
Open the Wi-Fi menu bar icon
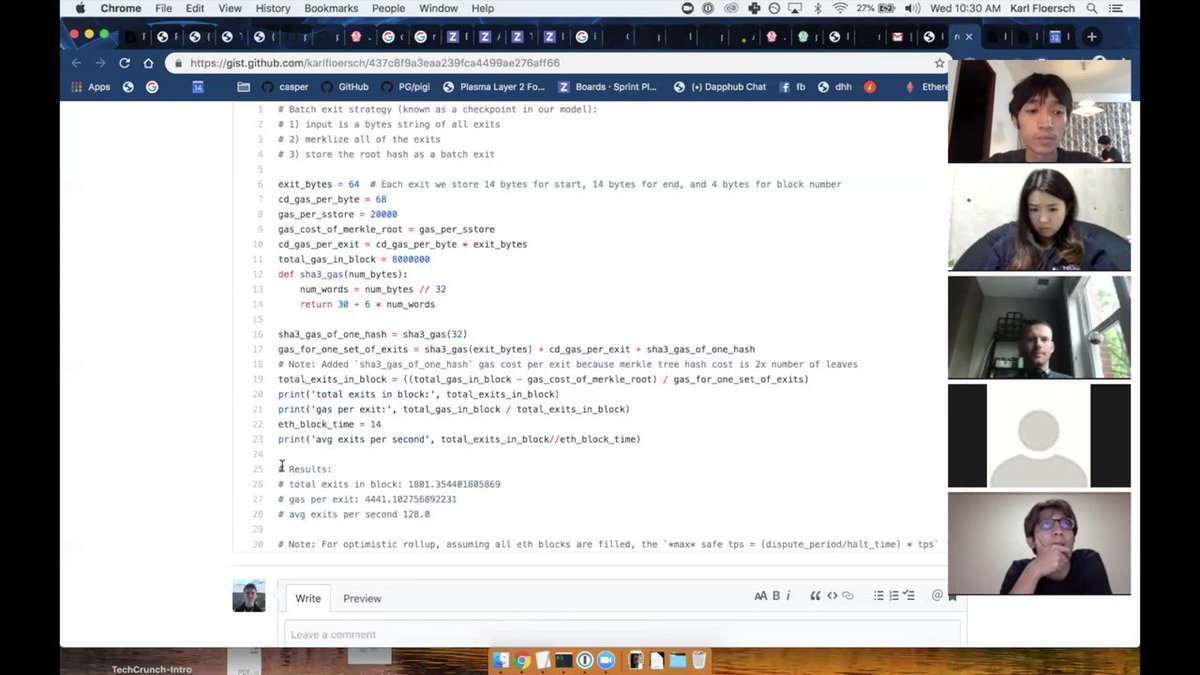point(840,8)
